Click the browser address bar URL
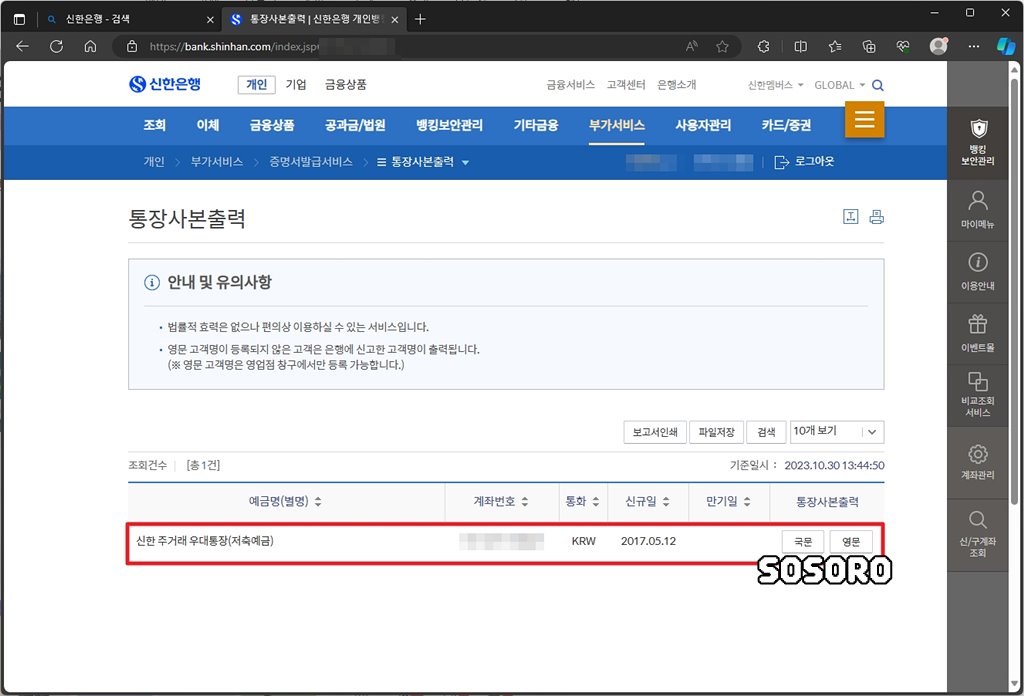The image size is (1024, 696). pyautogui.click(x=234, y=46)
